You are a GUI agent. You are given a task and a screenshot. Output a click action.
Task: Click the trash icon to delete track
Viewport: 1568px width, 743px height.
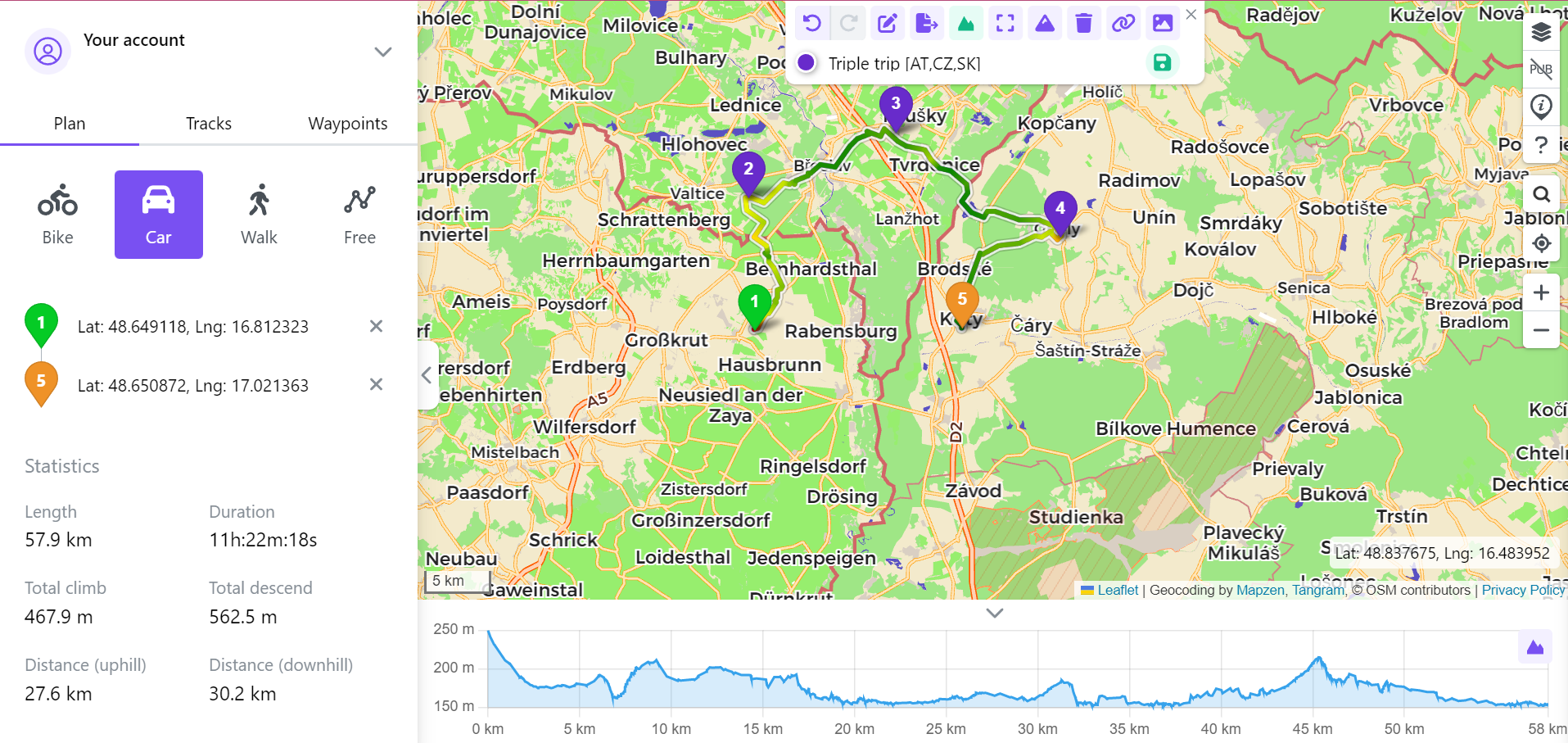click(1083, 23)
